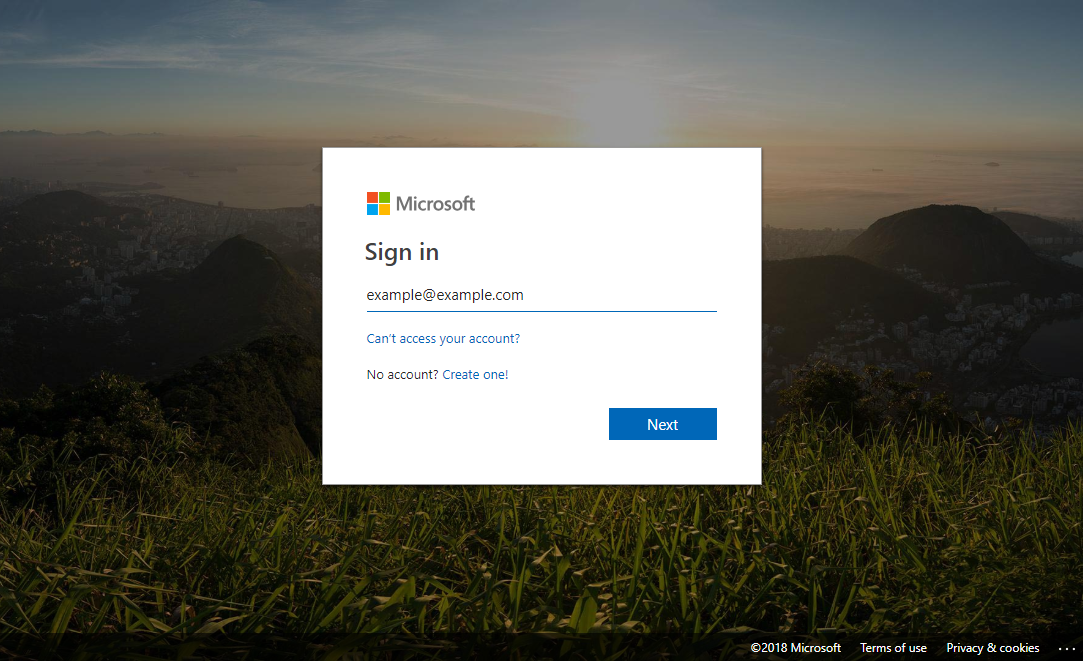Click the ©2018 Microsoft footer text
The height and width of the screenshot is (661, 1083).
(796, 648)
